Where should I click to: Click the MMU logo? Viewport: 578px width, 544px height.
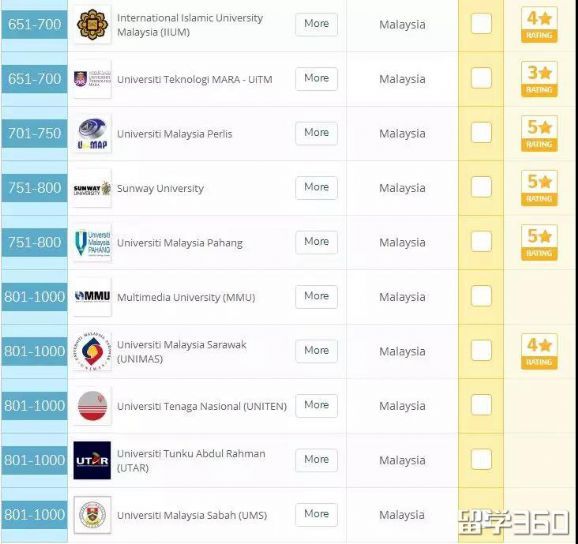coord(92,297)
